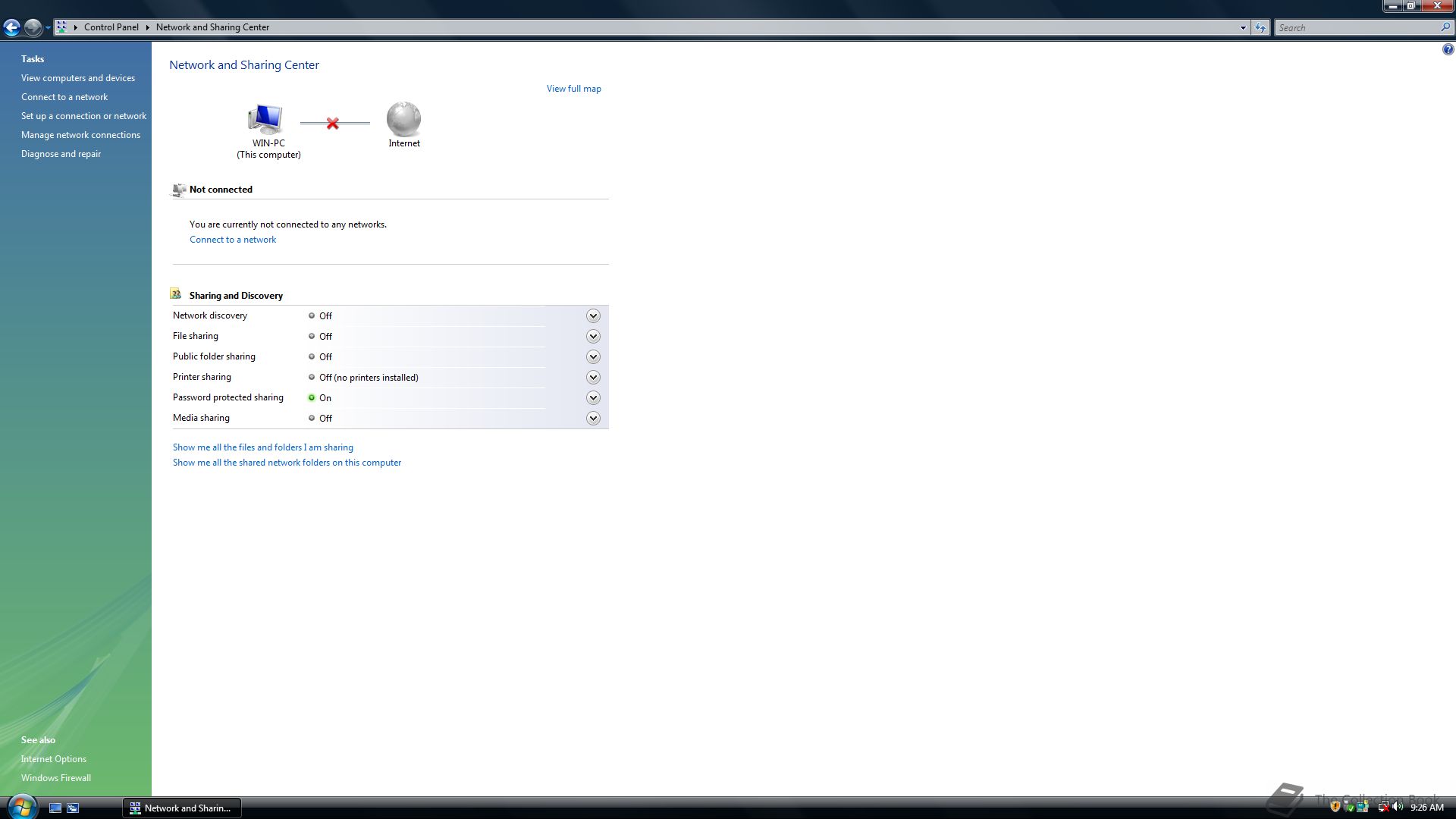Open View computers and devices
Viewport: 1456px width, 819px height.
(78, 78)
